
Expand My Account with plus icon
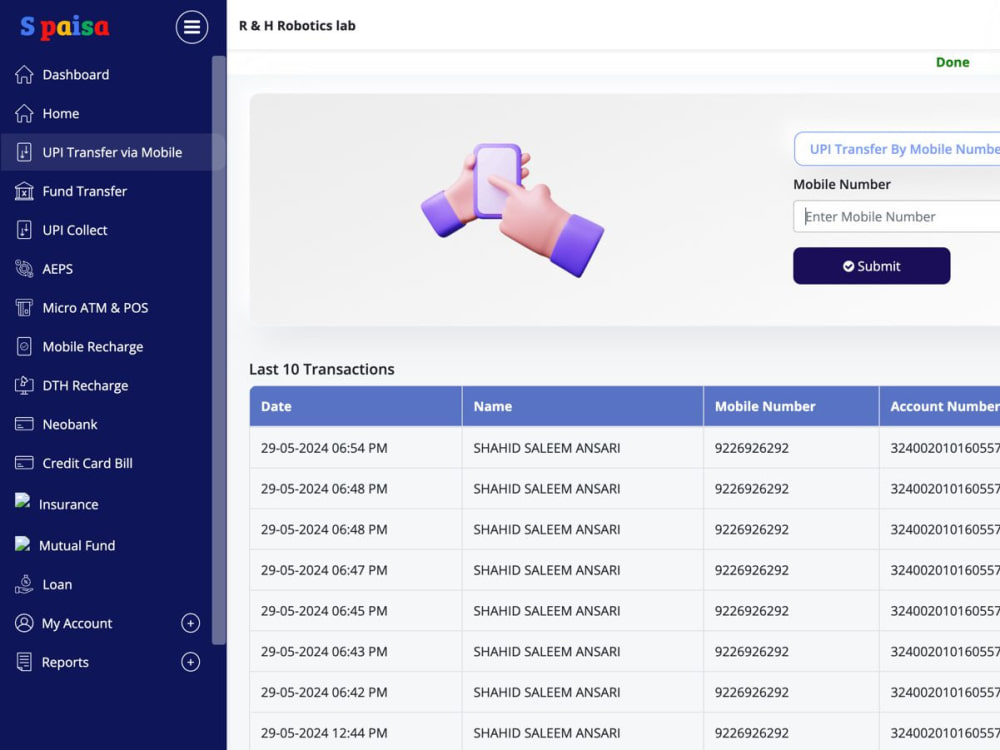click(190, 623)
